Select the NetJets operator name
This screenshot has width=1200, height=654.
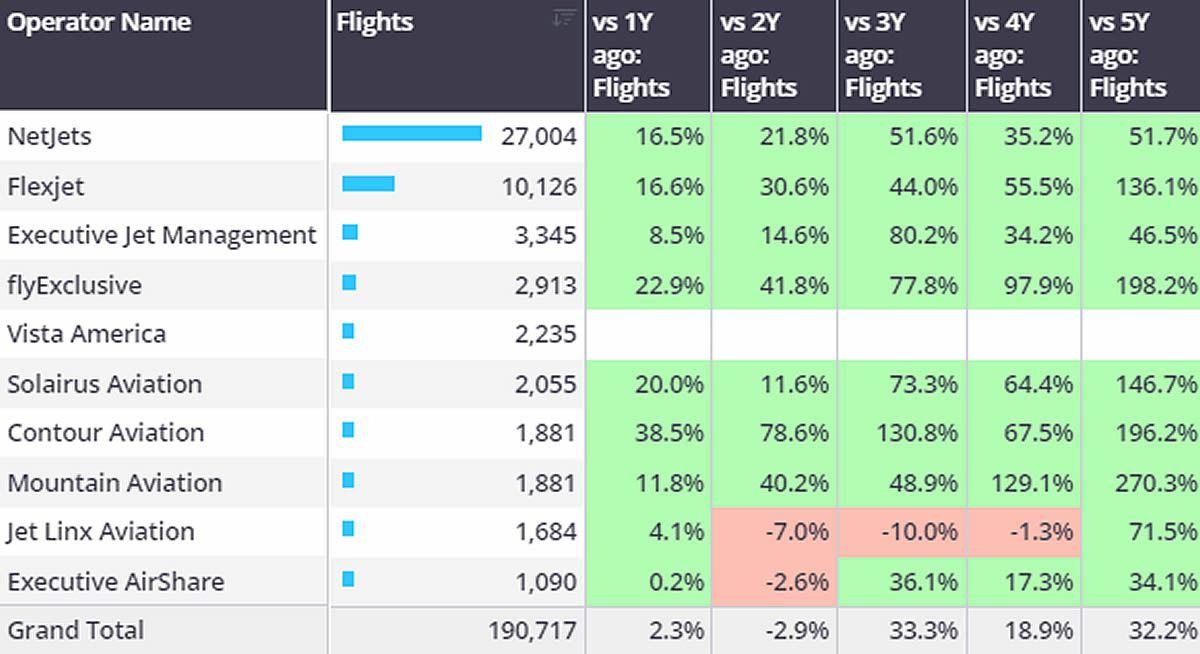(49, 136)
